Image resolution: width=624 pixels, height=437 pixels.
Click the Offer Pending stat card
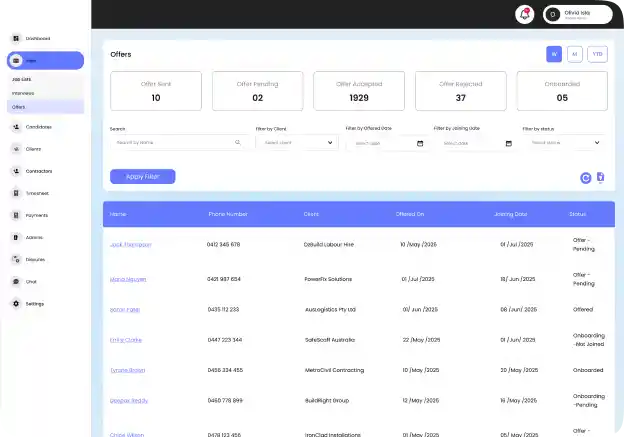tap(257, 91)
